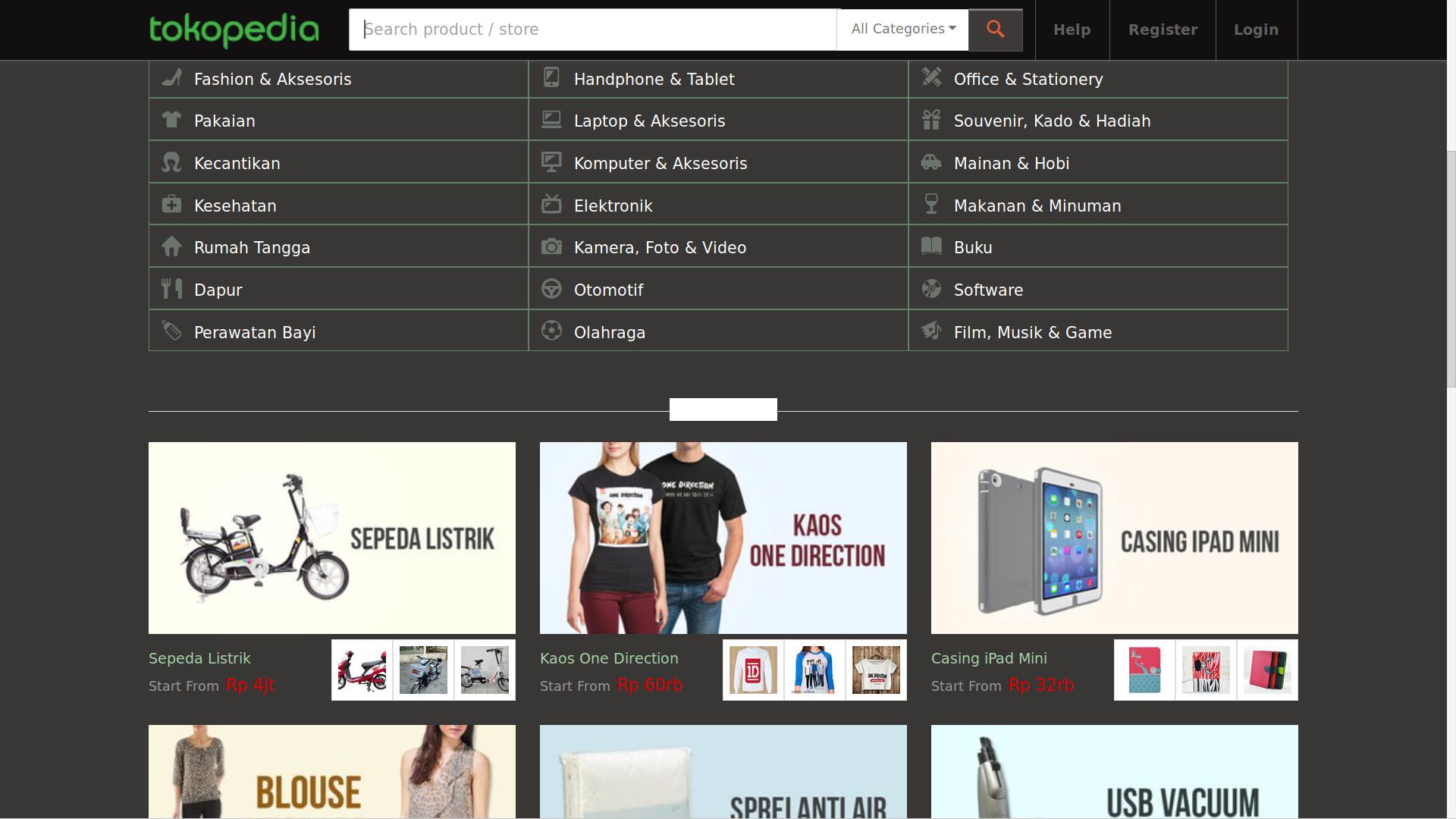The image size is (1456, 819).
Task: Click the Kaos One Direction title link
Action: tap(609, 658)
